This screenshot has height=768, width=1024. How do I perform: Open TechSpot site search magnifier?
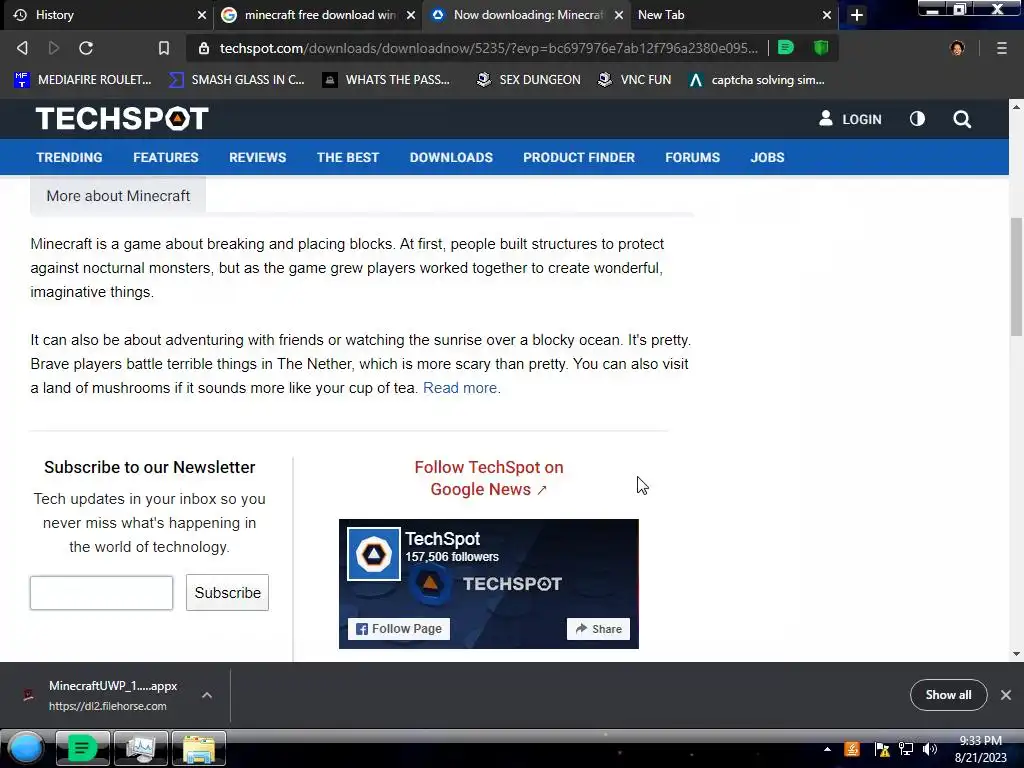[962, 119]
